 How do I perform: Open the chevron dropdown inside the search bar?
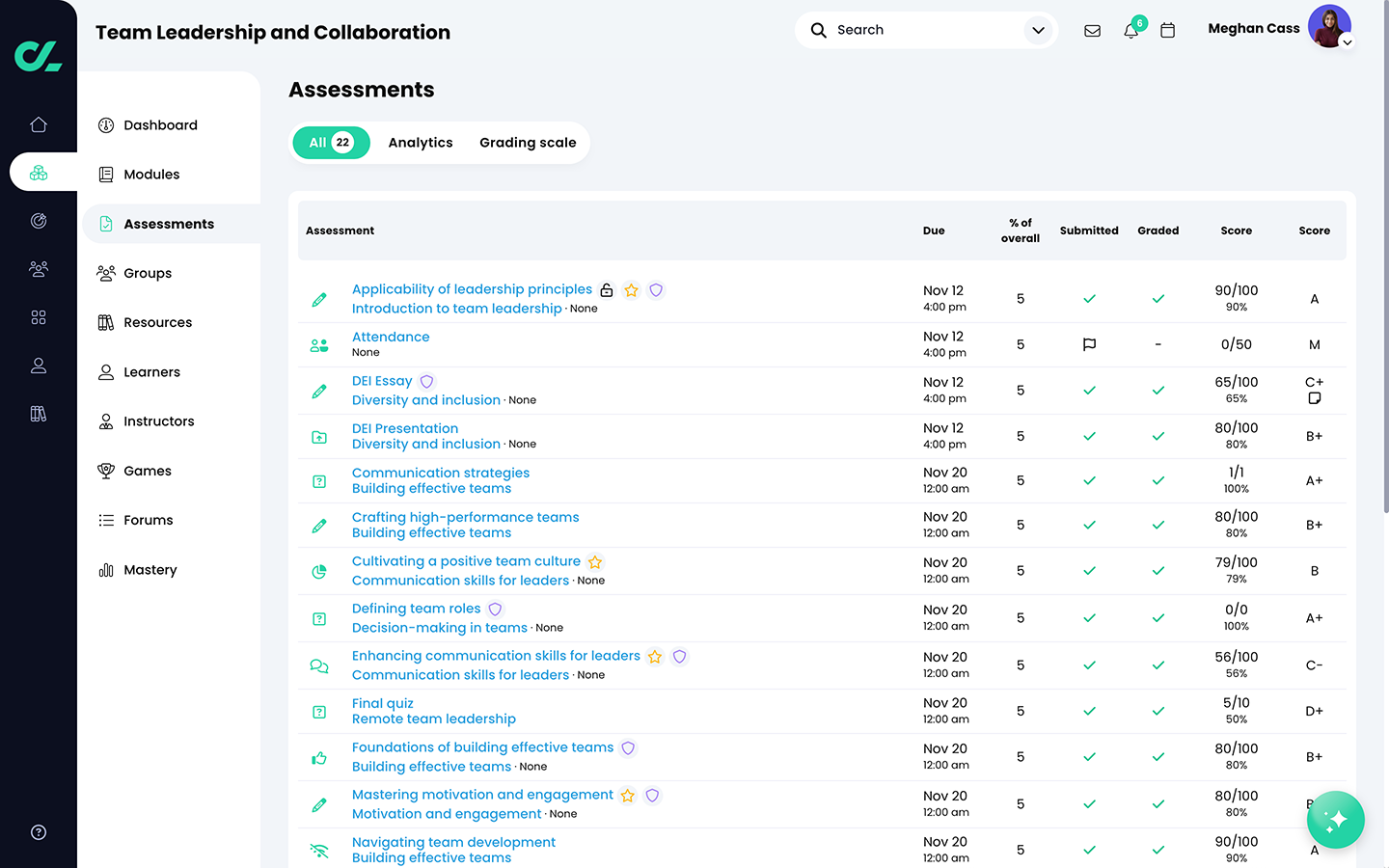click(1039, 30)
